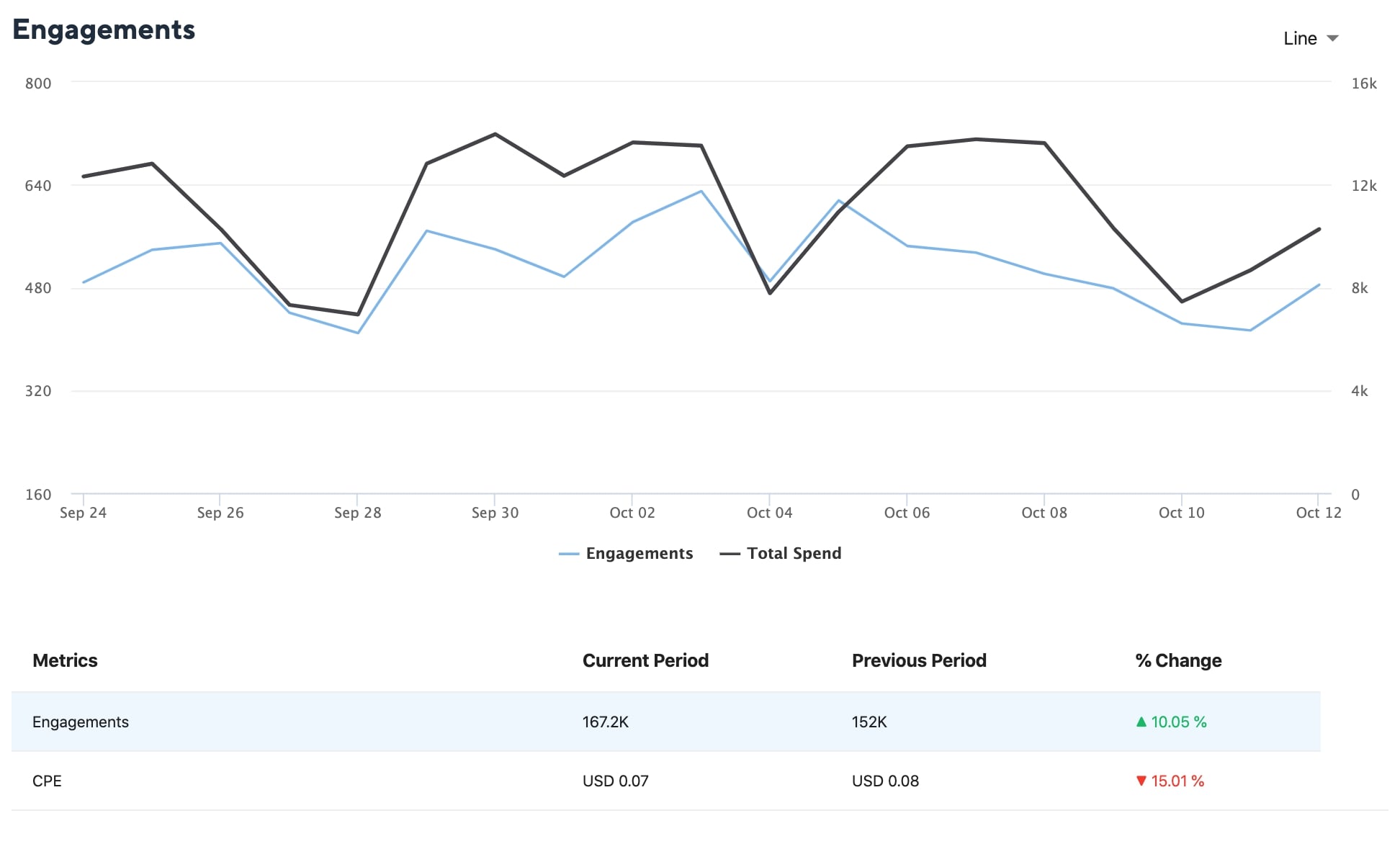Screen dimensions: 1400x844
Task: Click the red down-arrow beside 15.01 %
Action: tap(1141, 781)
